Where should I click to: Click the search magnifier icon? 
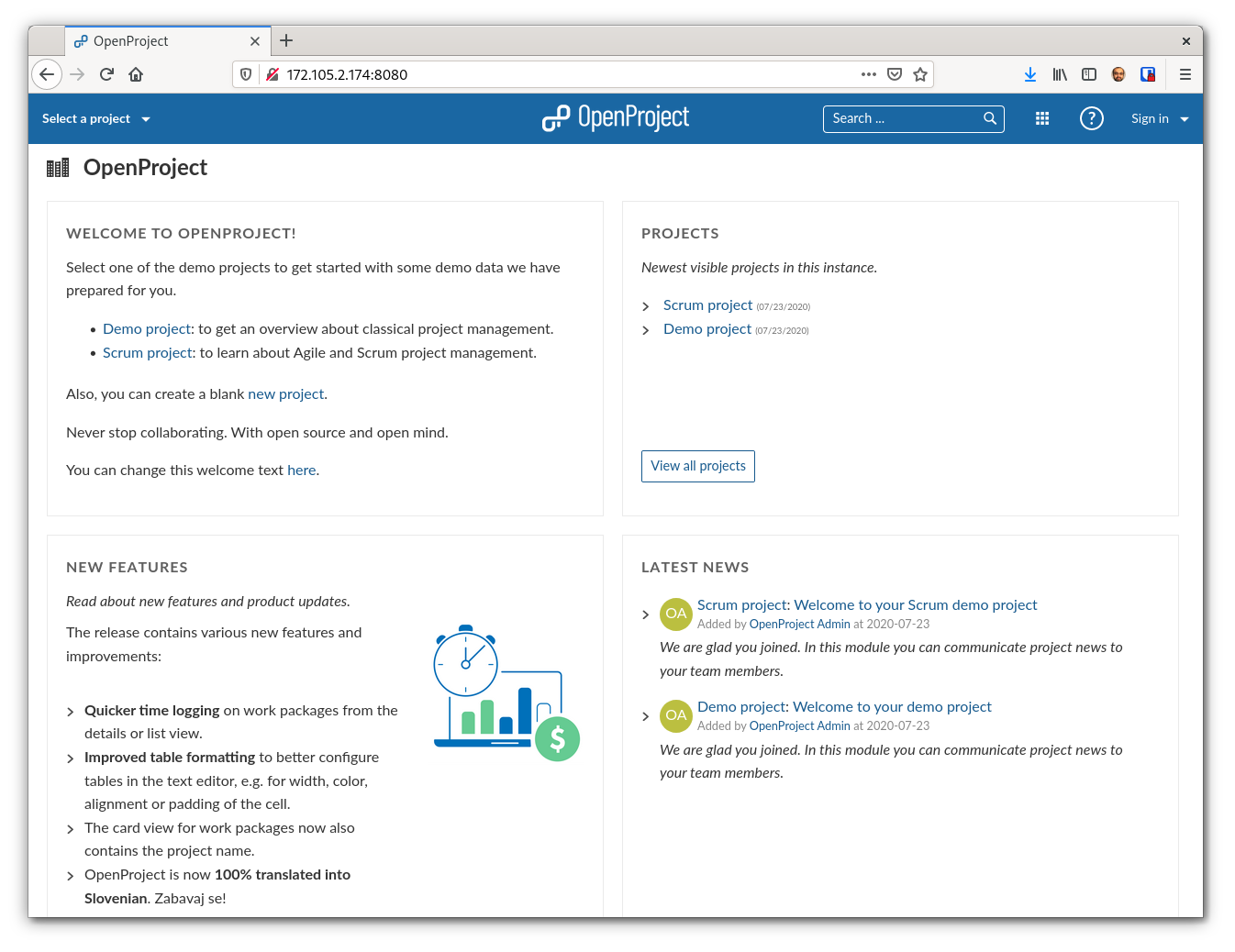(x=990, y=118)
